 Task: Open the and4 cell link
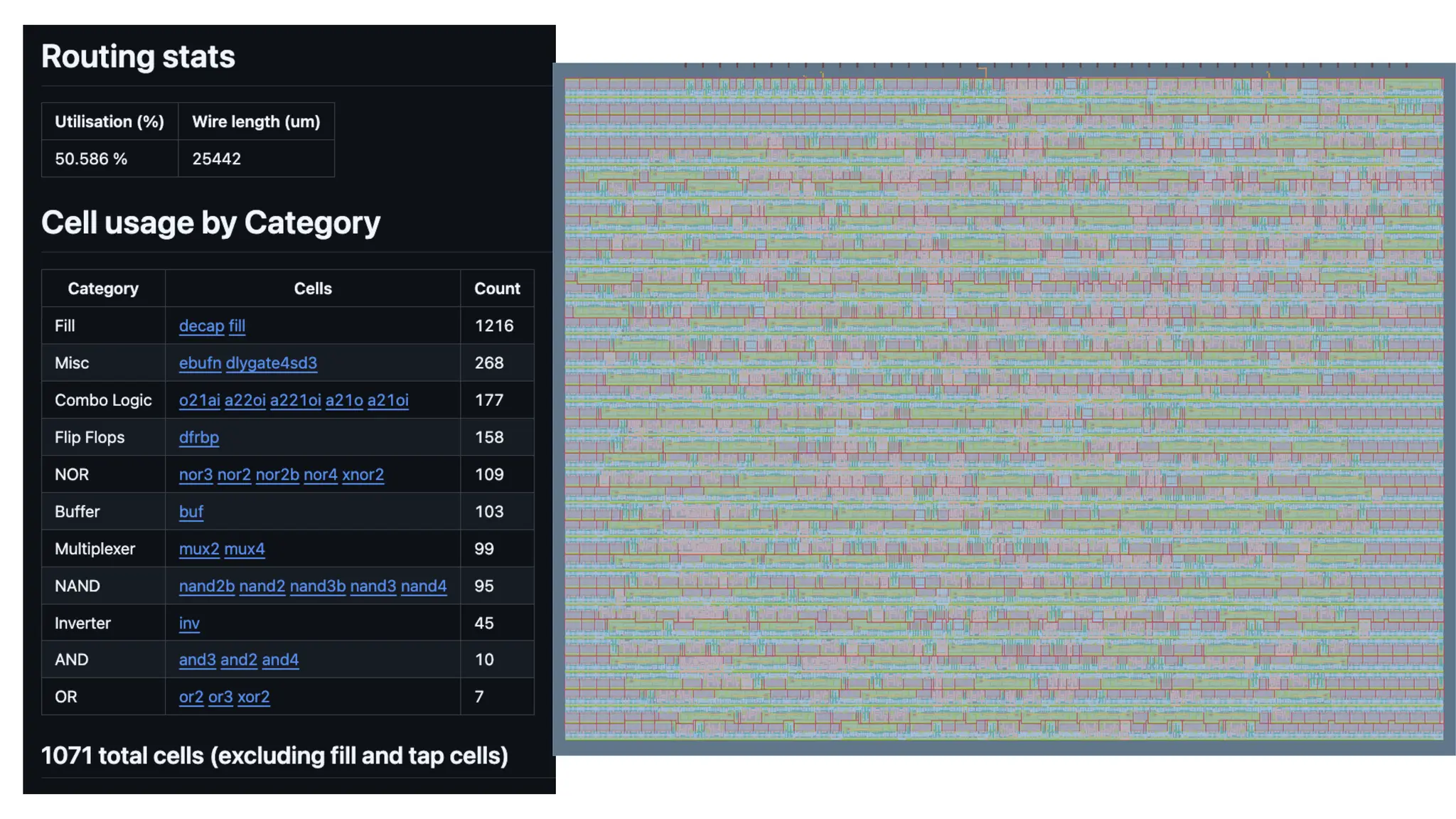click(279, 660)
